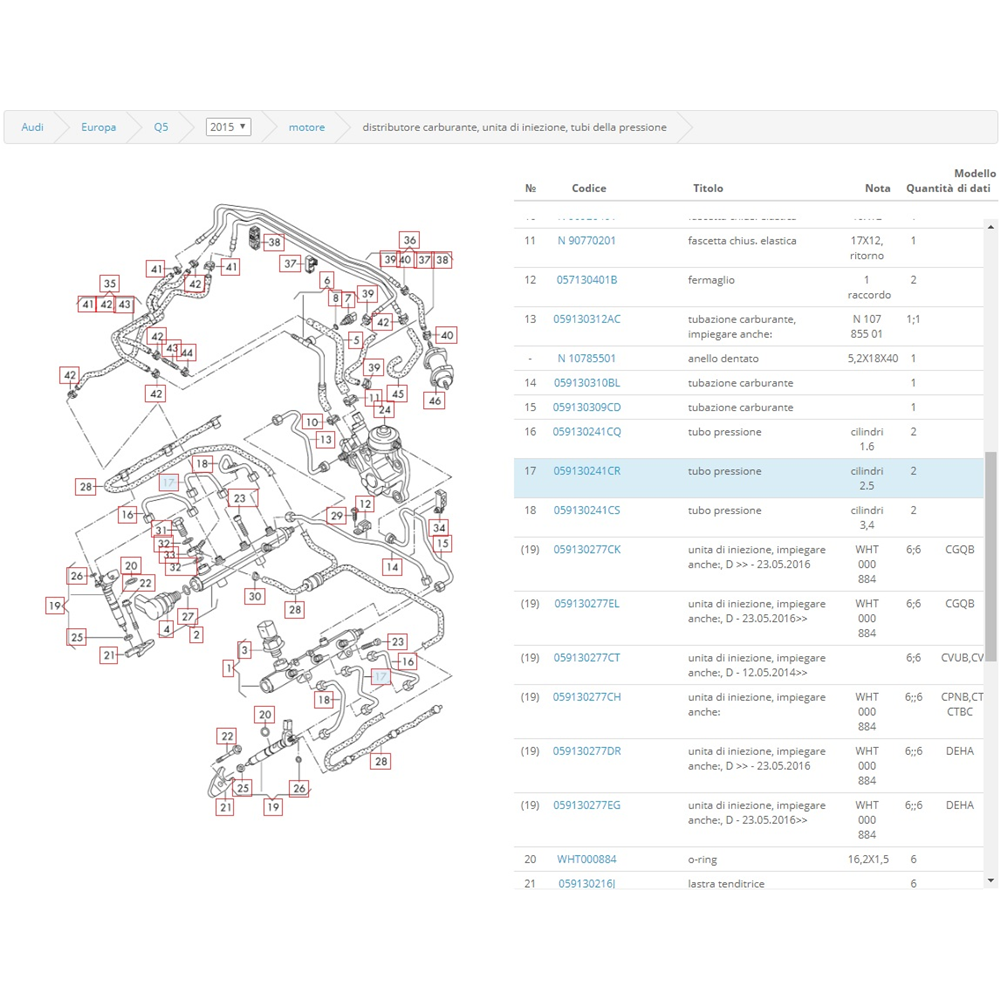Click the parts list scroll up arrow
The height and width of the screenshot is (1000, 1000).
point(990,226)
